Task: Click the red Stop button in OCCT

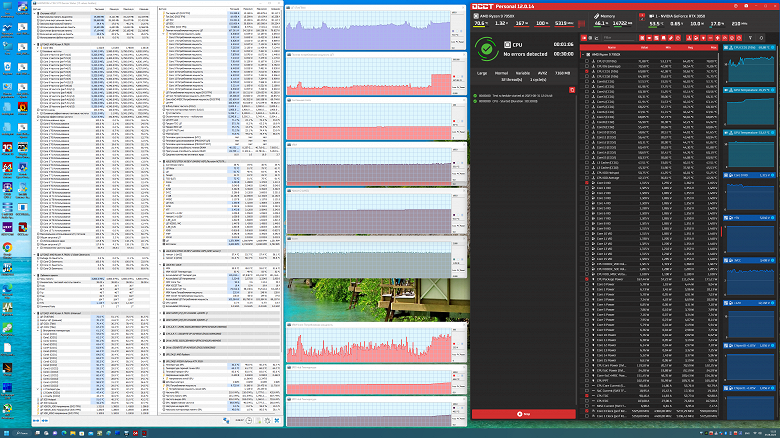Action: pyautogui.click(x=525, y=413)
